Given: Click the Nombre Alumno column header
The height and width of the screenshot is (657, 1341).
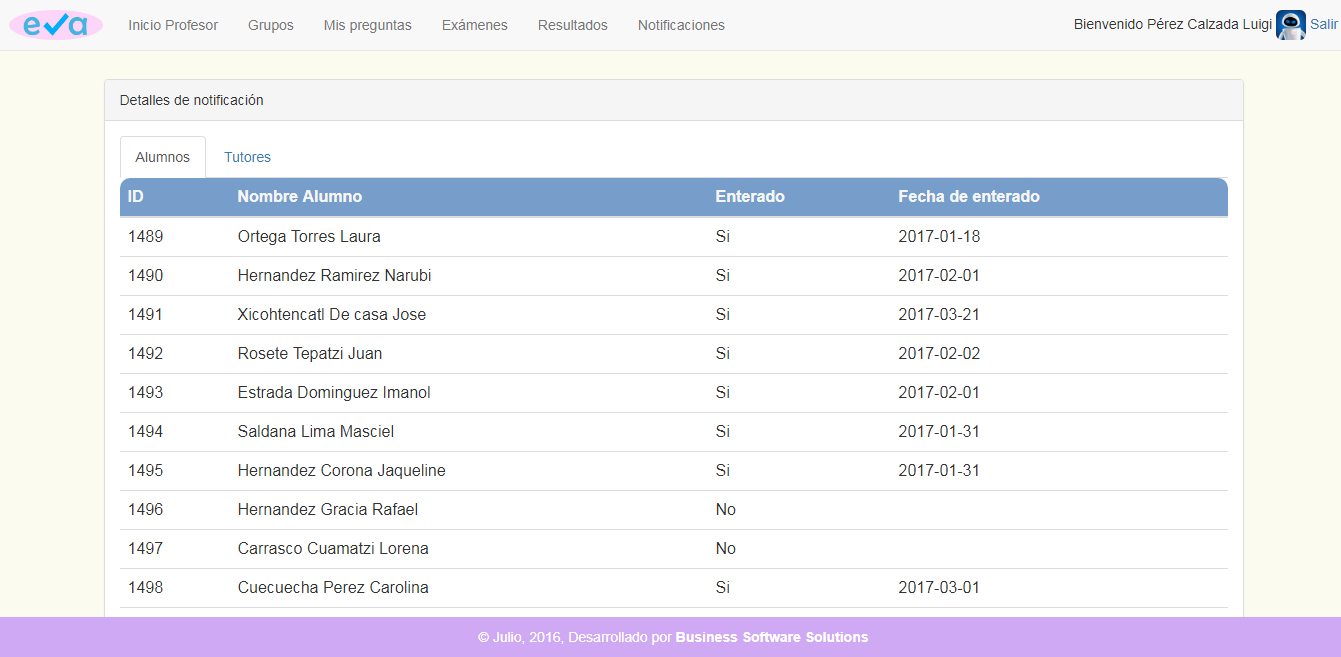Looking at the screenshot, I should tap(299, 196).
